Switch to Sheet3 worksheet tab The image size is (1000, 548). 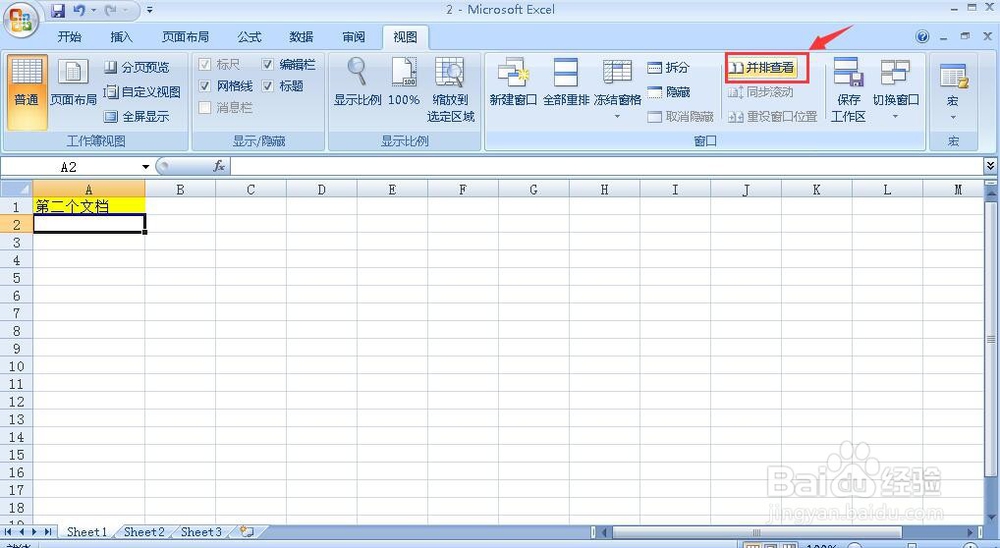pos(201,531)
